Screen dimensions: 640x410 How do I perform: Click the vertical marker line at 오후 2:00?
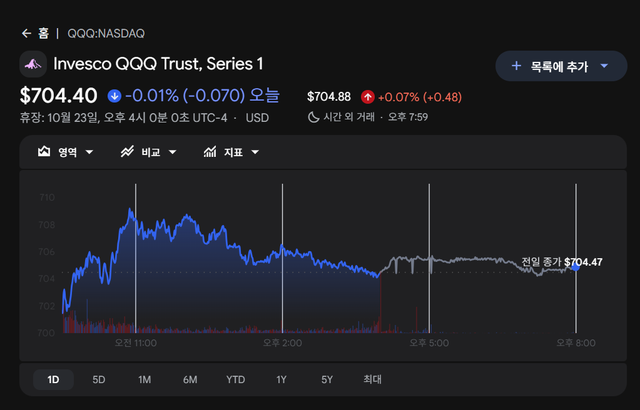[x=282, y=258]
